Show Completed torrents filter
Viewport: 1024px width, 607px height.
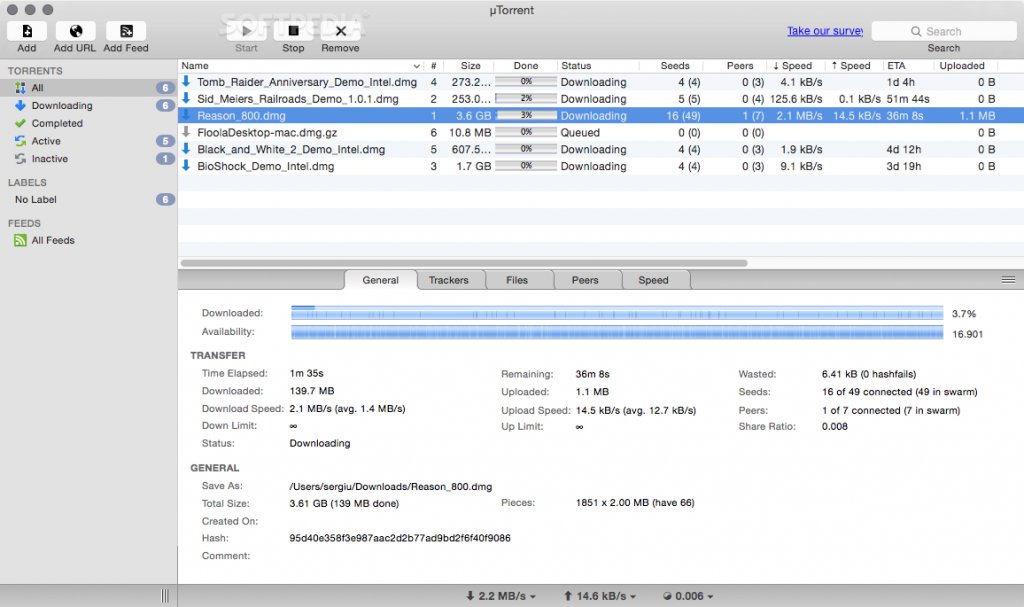pos(89,123)
